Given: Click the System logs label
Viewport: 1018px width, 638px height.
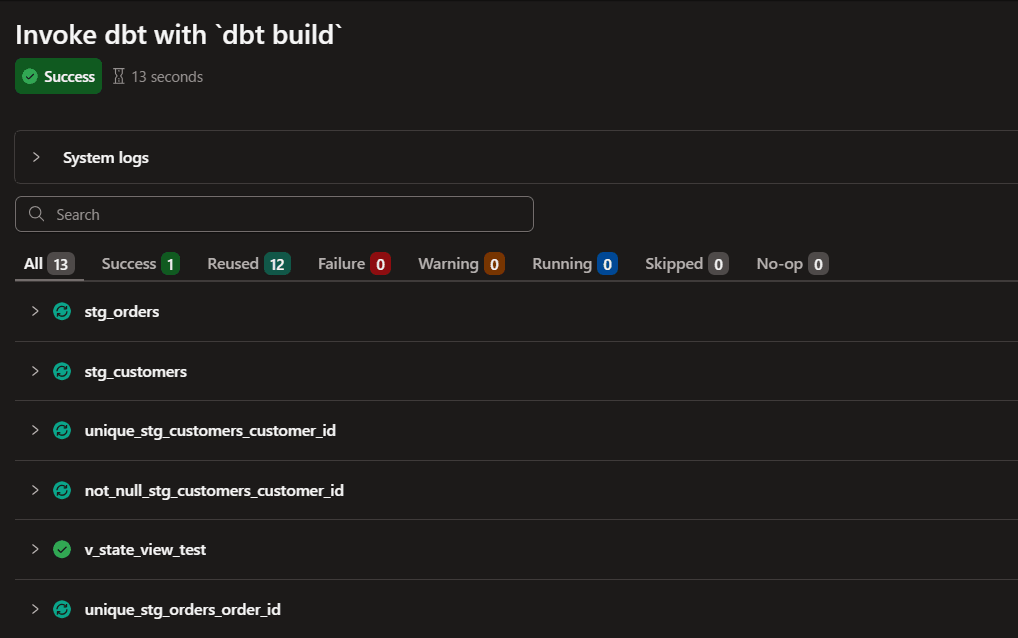Looking at the screenshot, I should pos(106,158).
